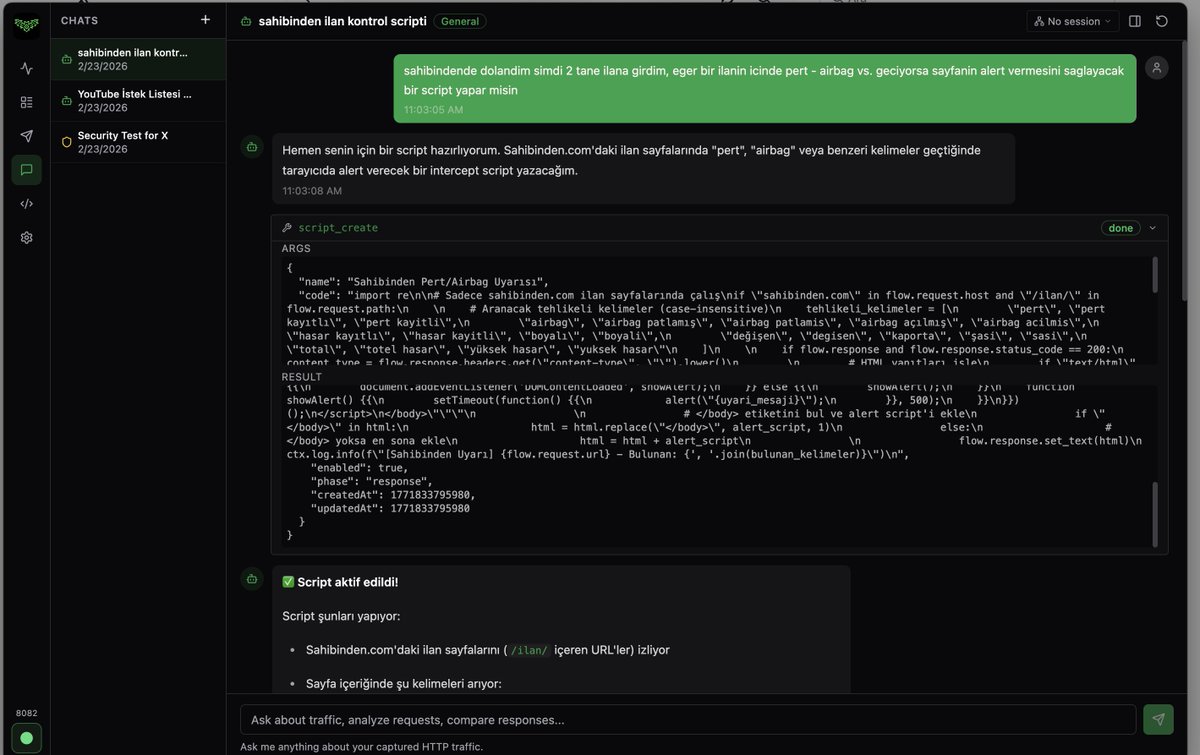Open the 'sahibinden ilan kontr...' chat
This screenshot has height=755, width=1200.
[138, 59]
